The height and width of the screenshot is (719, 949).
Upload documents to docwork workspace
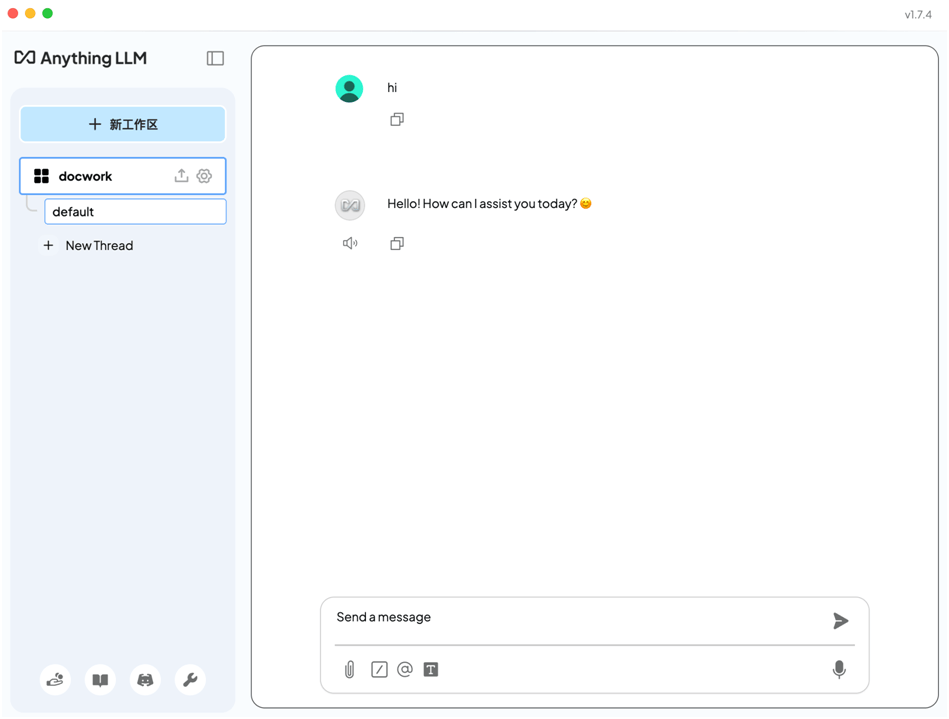tap(182, 176)
